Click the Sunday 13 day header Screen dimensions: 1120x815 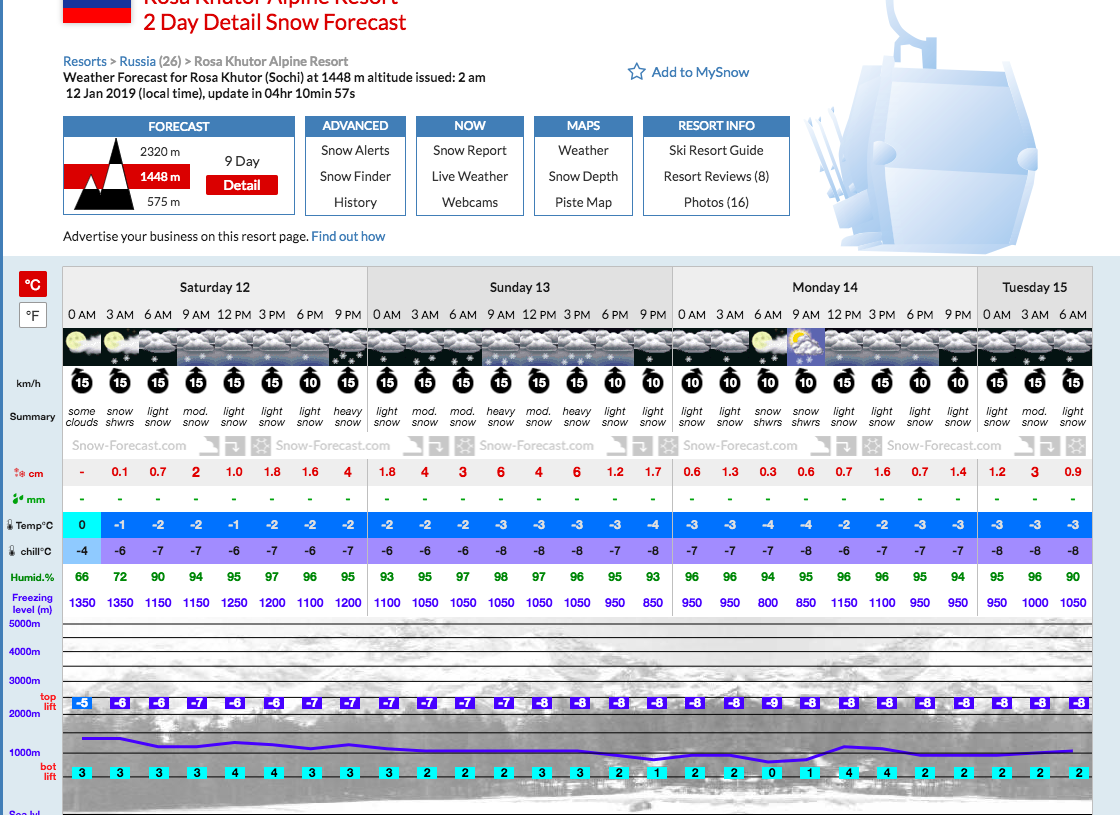coord(520,287)
